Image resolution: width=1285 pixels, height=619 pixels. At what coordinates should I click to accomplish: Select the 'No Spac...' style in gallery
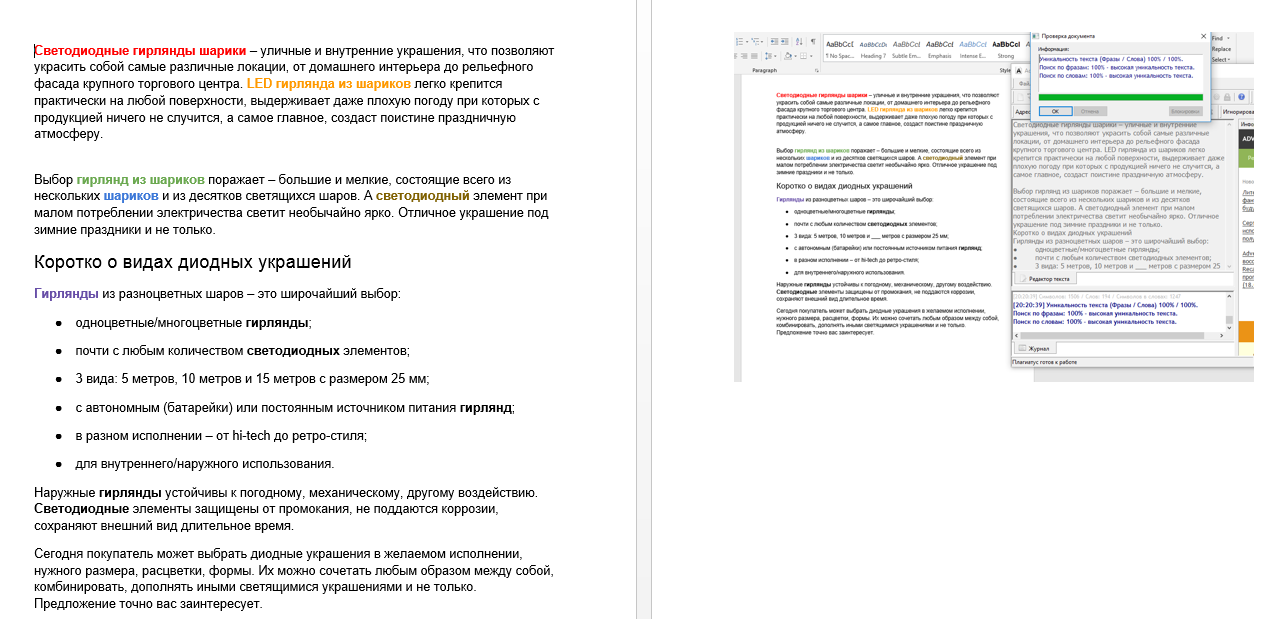point(840,50)
